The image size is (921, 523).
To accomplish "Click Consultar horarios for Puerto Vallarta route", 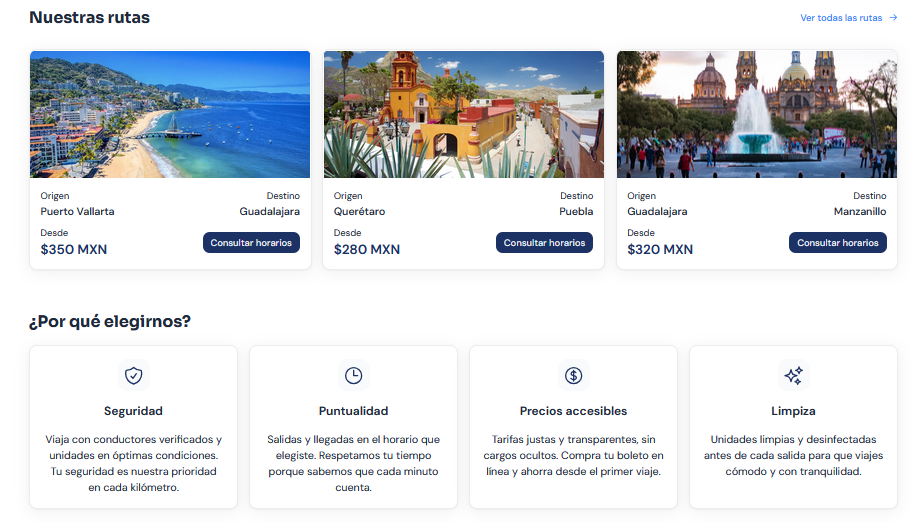I will tap(251, 243).
